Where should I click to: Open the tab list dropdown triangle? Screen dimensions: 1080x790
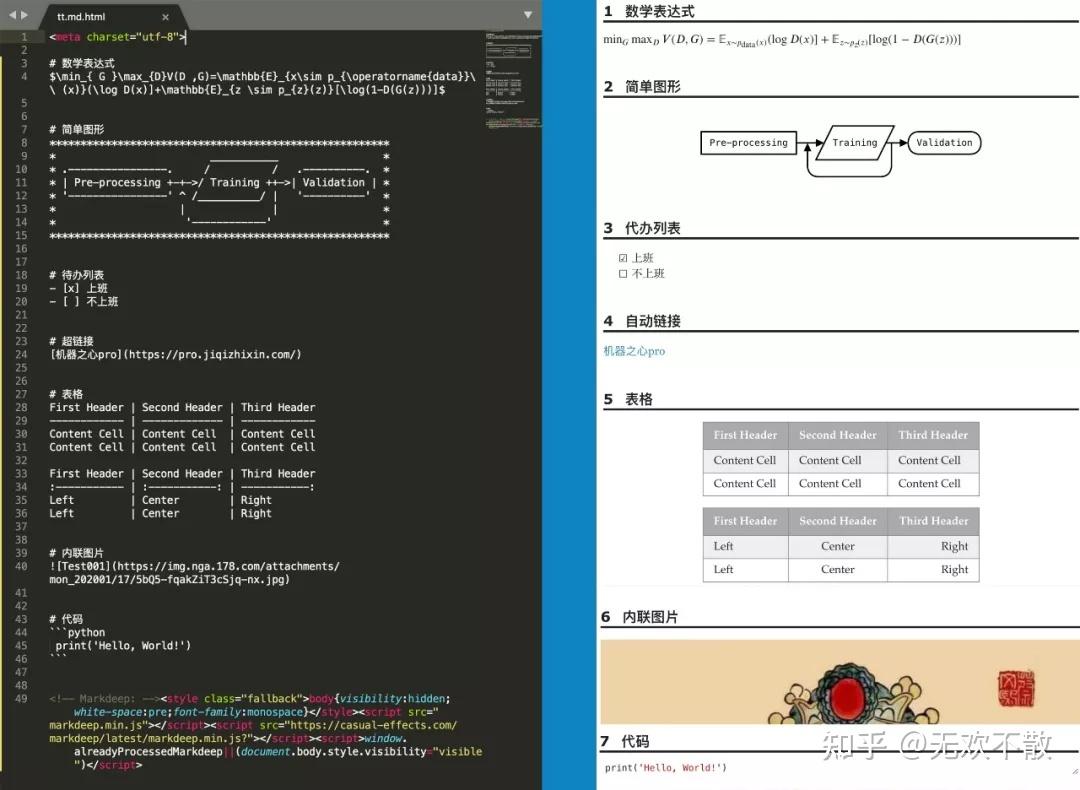(528, 14)
